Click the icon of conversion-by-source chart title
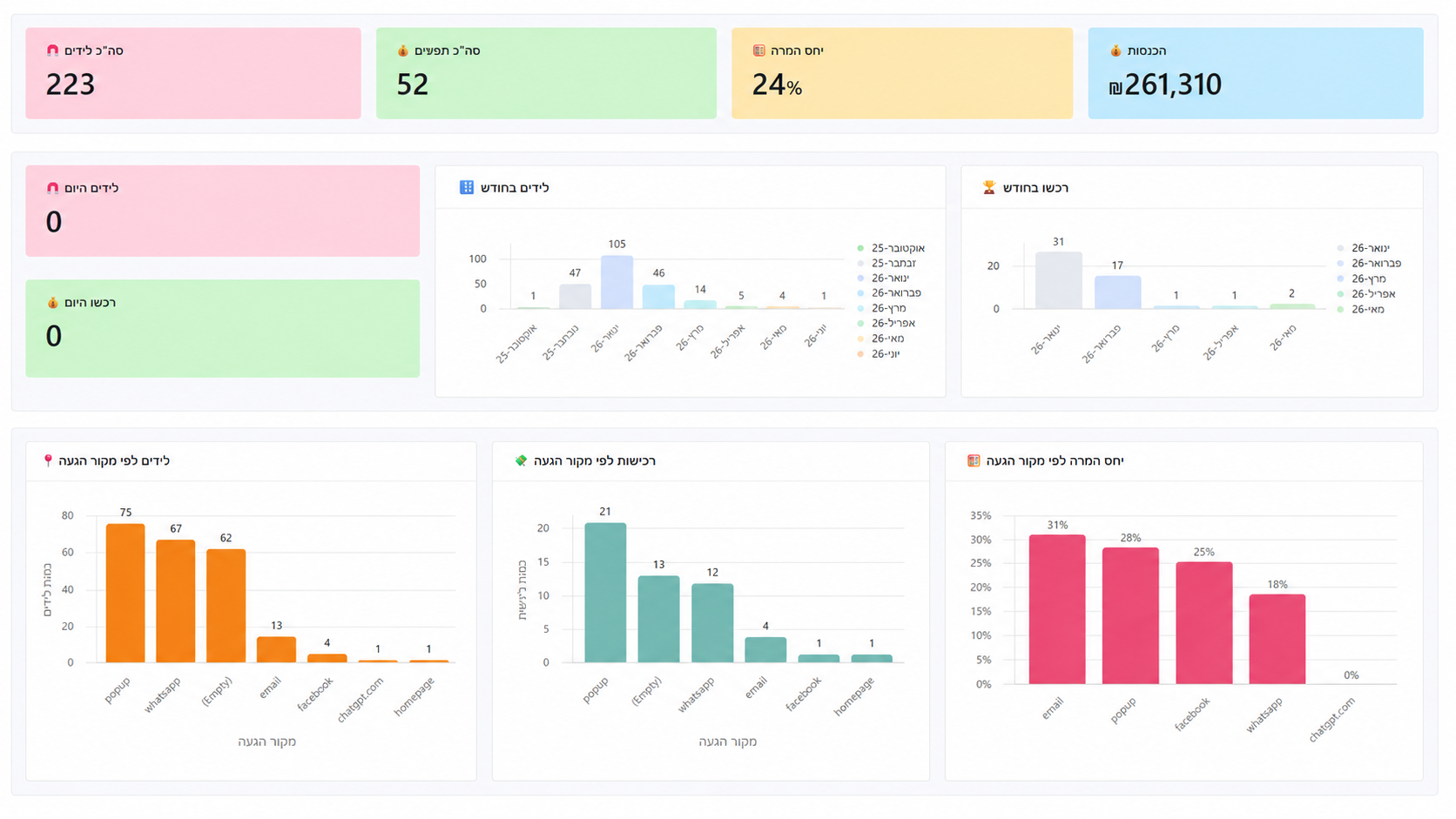The height and width of the screenshot is (819, 1456). (x=974, y=460)
